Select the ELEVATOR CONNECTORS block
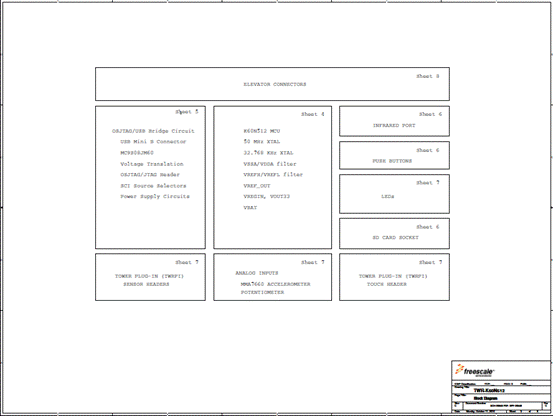 tap(272, 84)
